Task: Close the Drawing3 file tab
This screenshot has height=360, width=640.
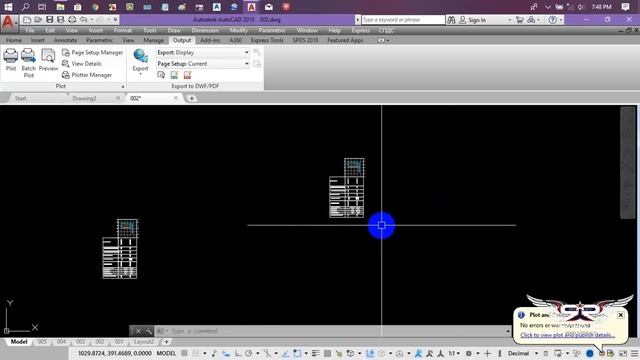Action: (x=118, y=98)
